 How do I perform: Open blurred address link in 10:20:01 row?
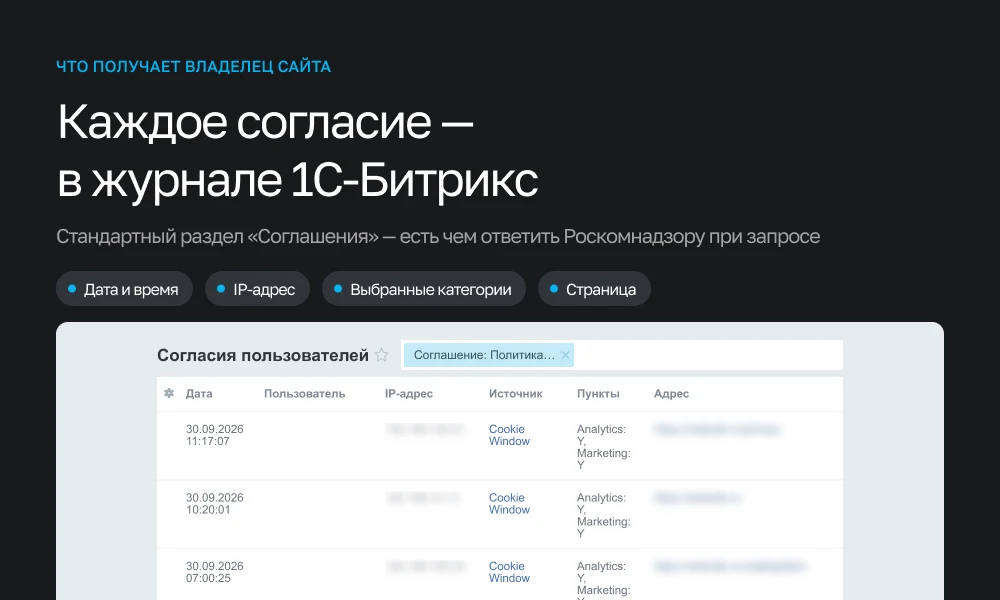(698, 497)
